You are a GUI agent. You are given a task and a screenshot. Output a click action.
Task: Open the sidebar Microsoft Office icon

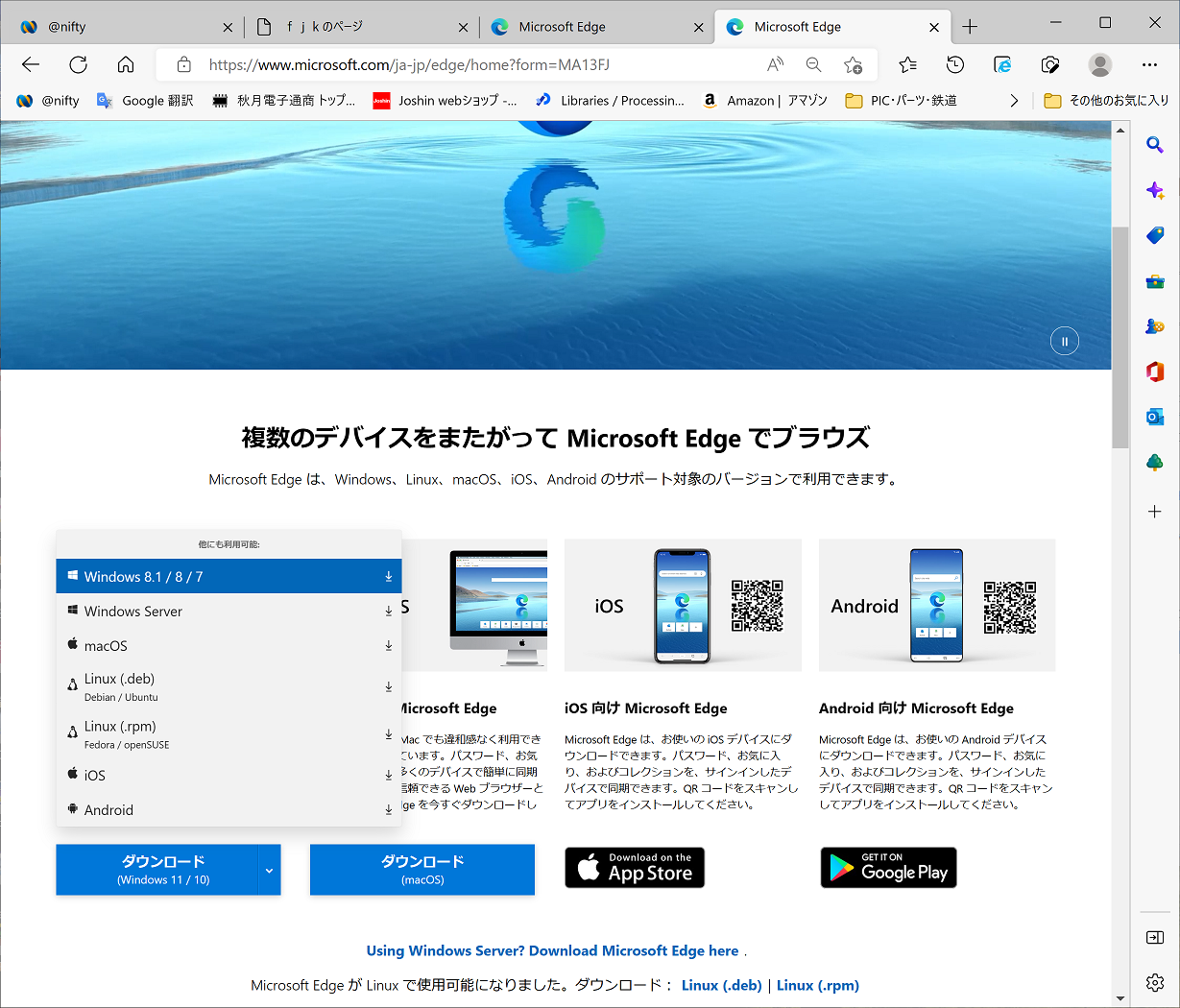point(1155,372)
